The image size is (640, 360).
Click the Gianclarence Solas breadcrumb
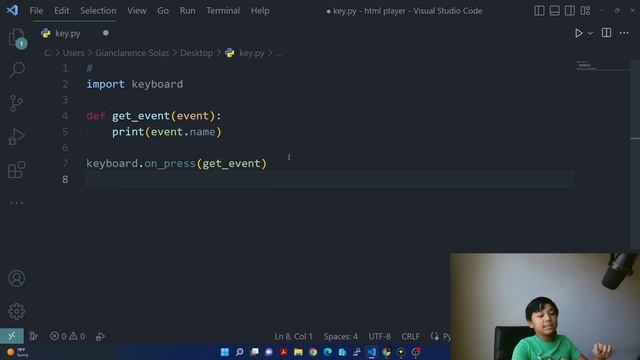[132, 53]
